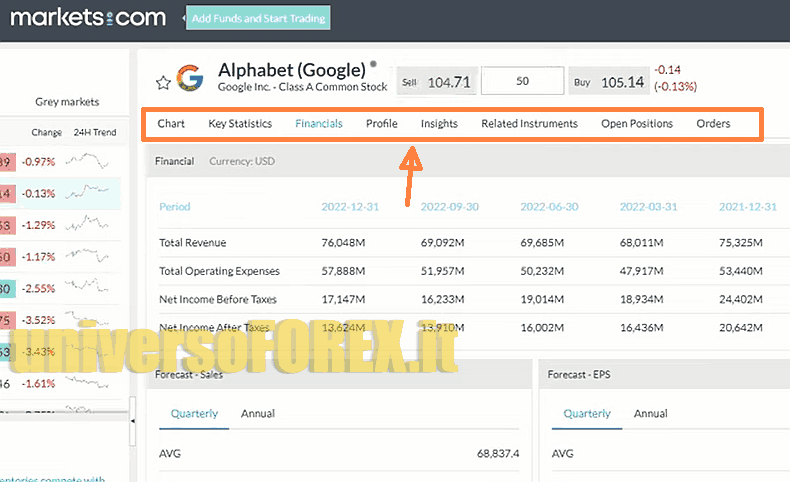Screen dimensions: 790x482
Task: Collapse the banner arrow beside Add Funds
Action: click(182, 18)
